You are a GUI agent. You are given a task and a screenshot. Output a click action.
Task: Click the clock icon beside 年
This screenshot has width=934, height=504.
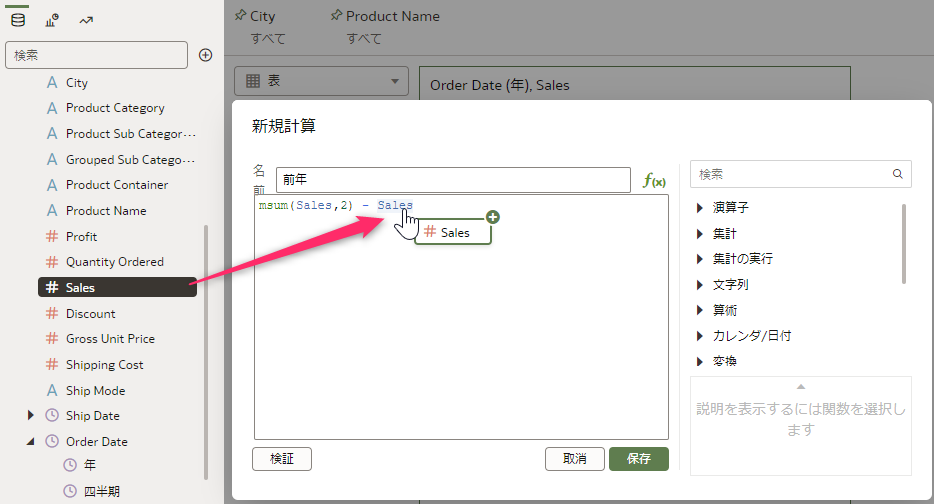[x=70, y=465]
